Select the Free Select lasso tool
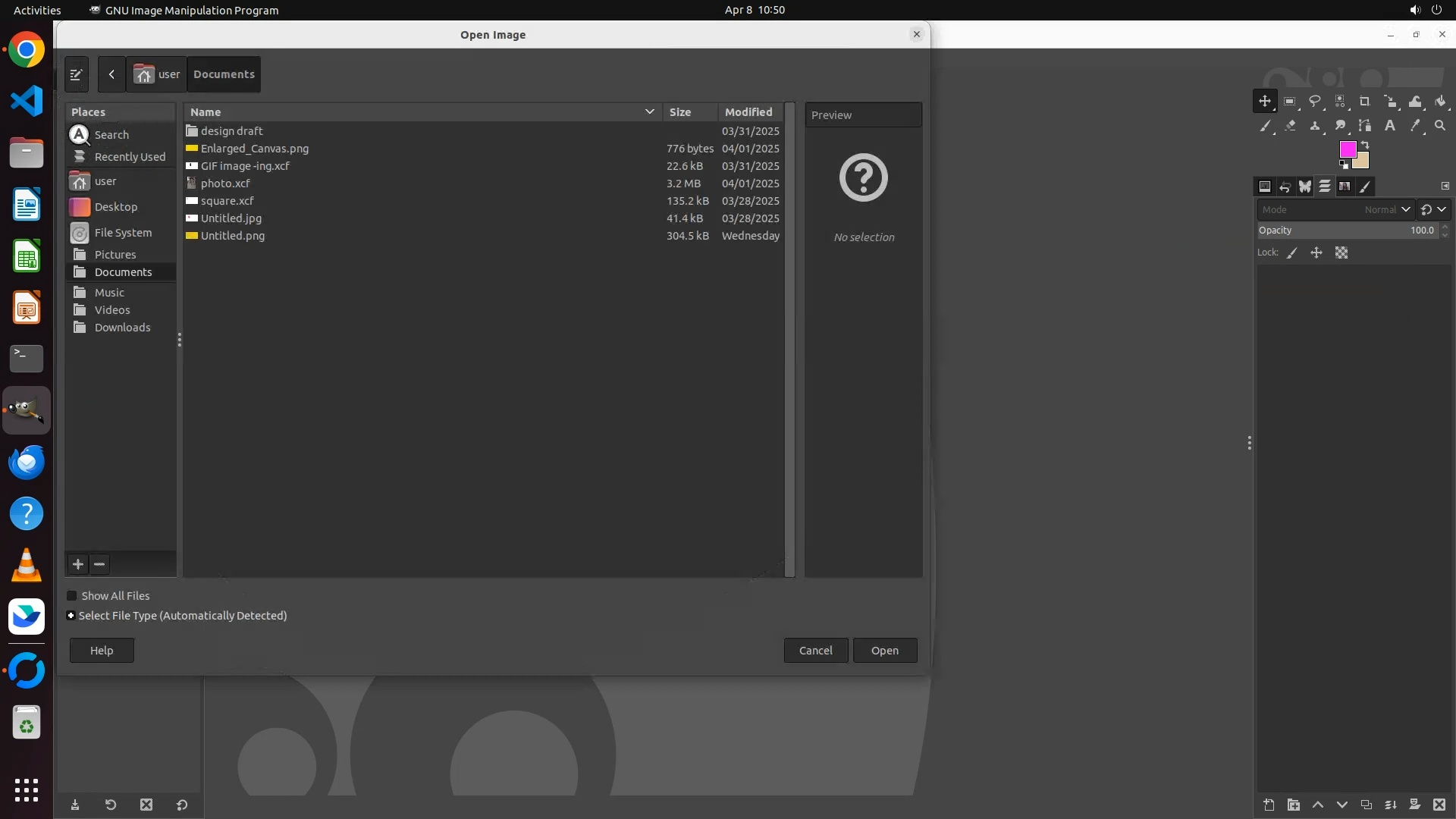This screenshot has height=819, width=1456. (1315, 101)
